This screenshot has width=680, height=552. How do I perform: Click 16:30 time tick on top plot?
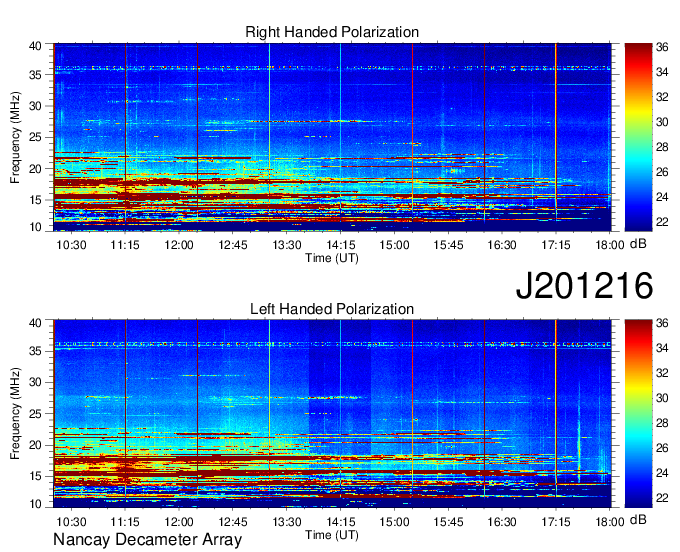(502, 245)
